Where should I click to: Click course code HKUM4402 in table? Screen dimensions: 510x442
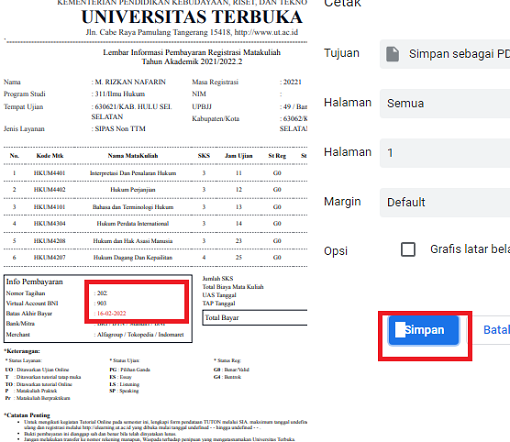coord(49,190)
